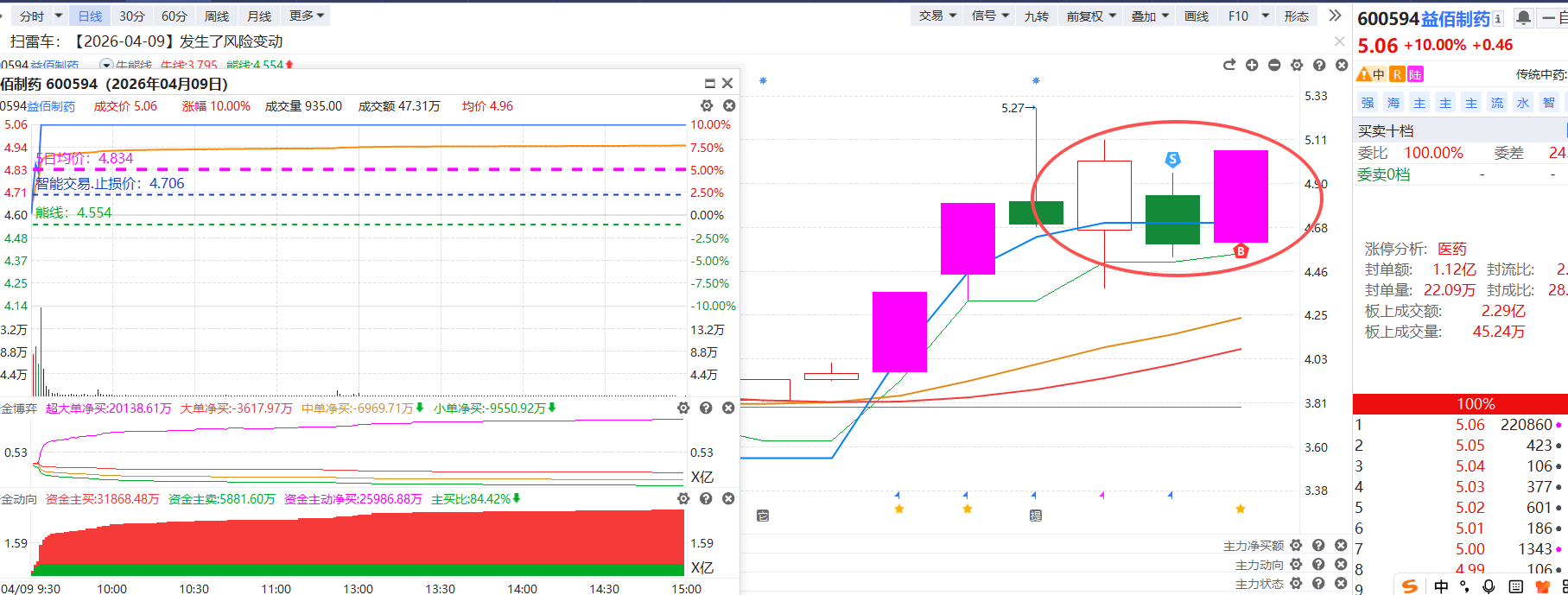Click the chart zoom-in plus icon
1568x595 pixels.
point(1252,65)
